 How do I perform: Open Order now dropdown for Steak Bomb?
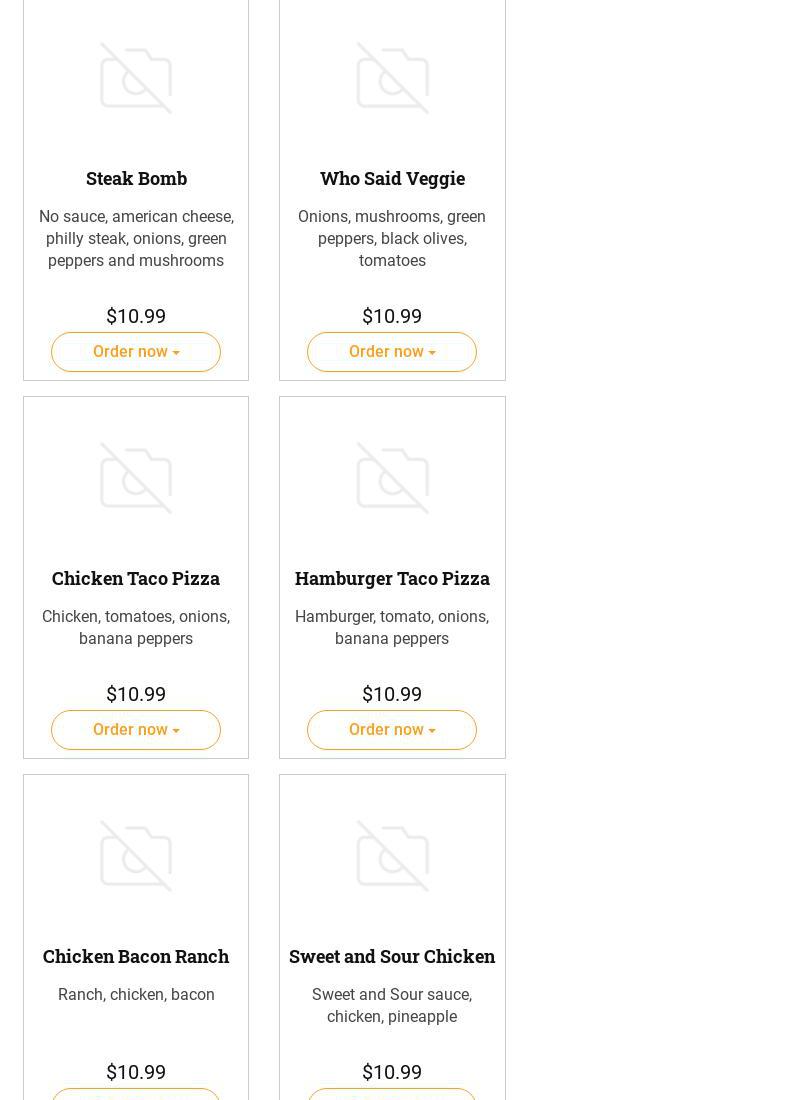coord(136,352)
